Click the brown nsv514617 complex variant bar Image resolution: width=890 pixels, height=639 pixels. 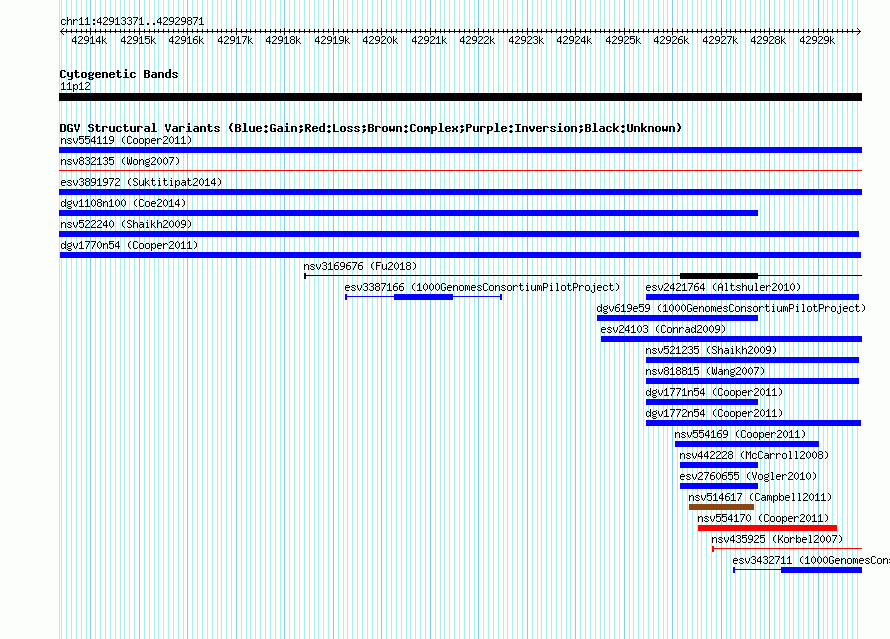(x=721, y=507)
